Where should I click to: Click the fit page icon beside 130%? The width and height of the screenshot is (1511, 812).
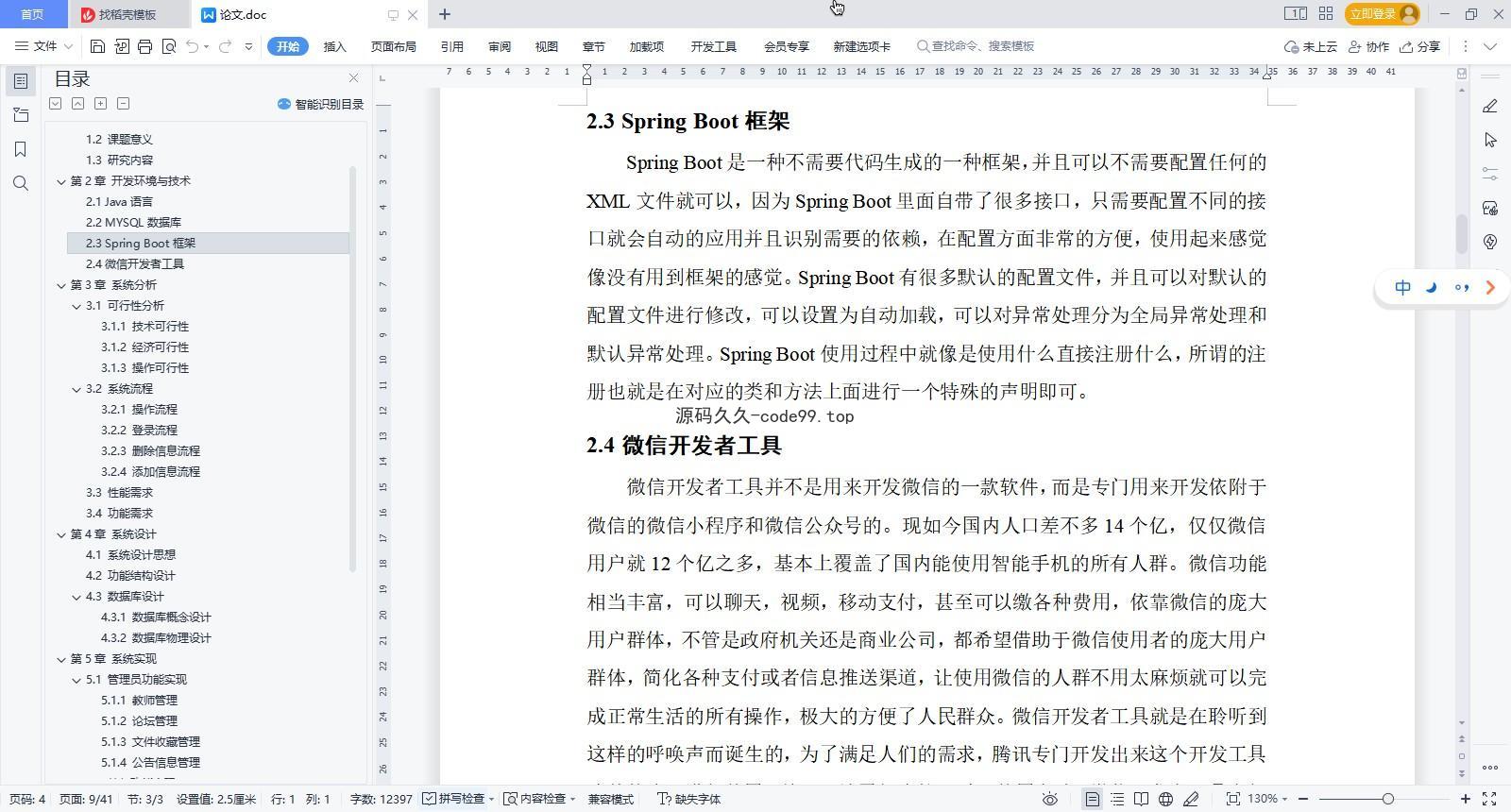1232,799
